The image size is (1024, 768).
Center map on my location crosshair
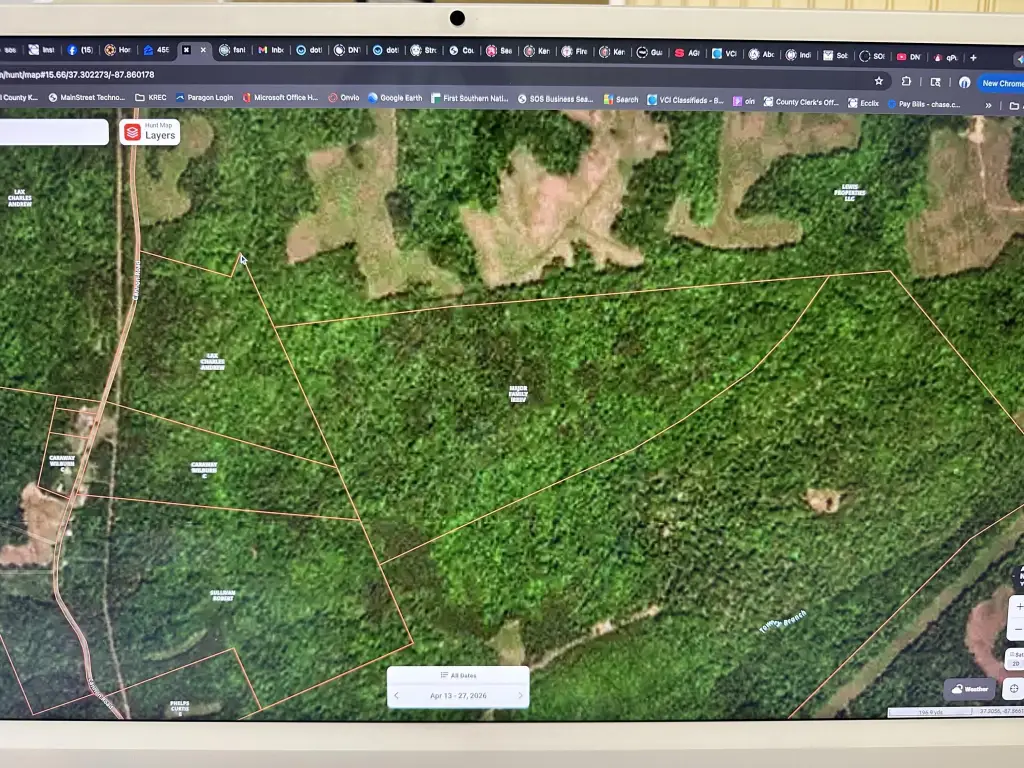pos(1014,688)
